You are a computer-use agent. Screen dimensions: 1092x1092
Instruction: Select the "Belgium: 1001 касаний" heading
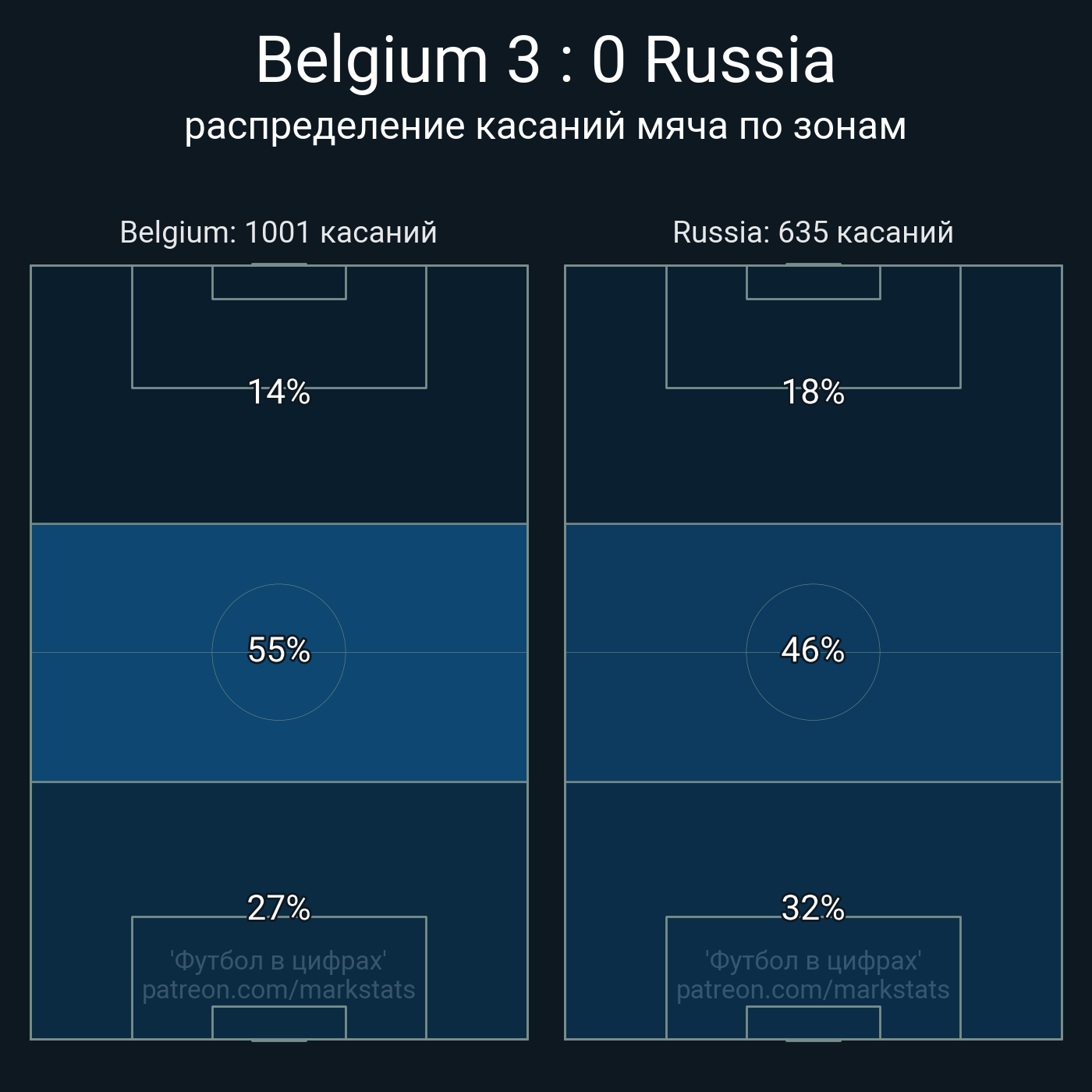pyautogui.click(x=278, y=232)
